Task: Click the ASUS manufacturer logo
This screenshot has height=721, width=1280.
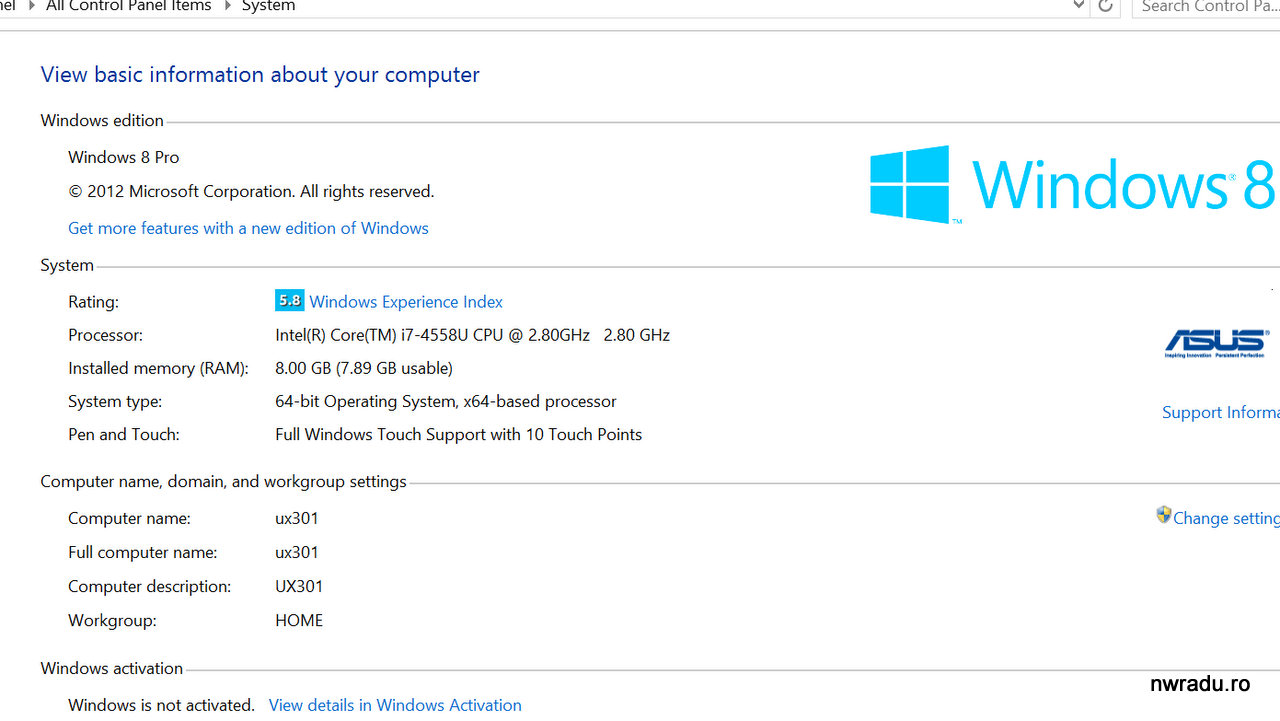Action: click(1216, 343)
